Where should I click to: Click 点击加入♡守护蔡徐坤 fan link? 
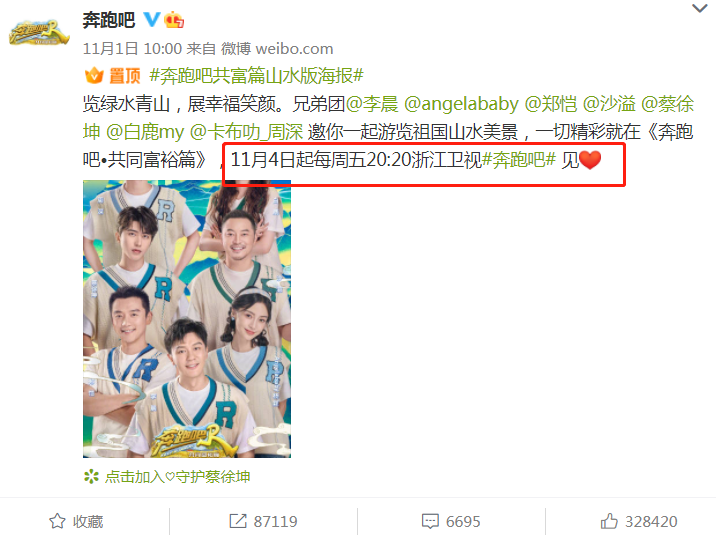tap(177, 477)
